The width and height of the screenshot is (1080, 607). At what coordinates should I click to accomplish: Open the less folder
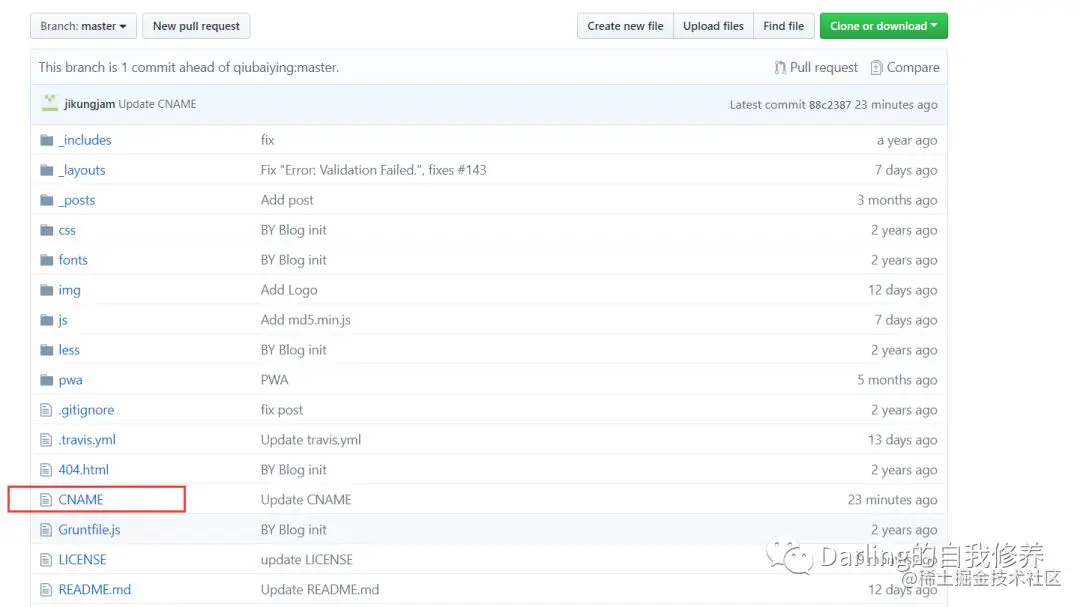[69, 350]
